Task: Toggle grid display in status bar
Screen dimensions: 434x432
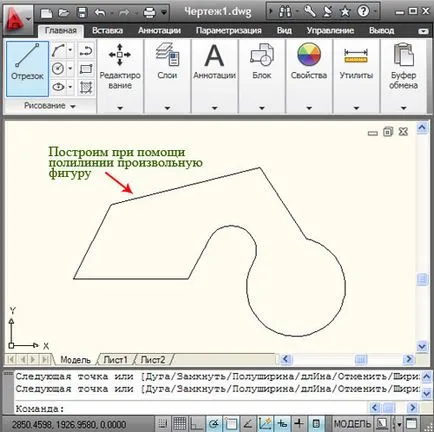Action: [x=180, y=424]
